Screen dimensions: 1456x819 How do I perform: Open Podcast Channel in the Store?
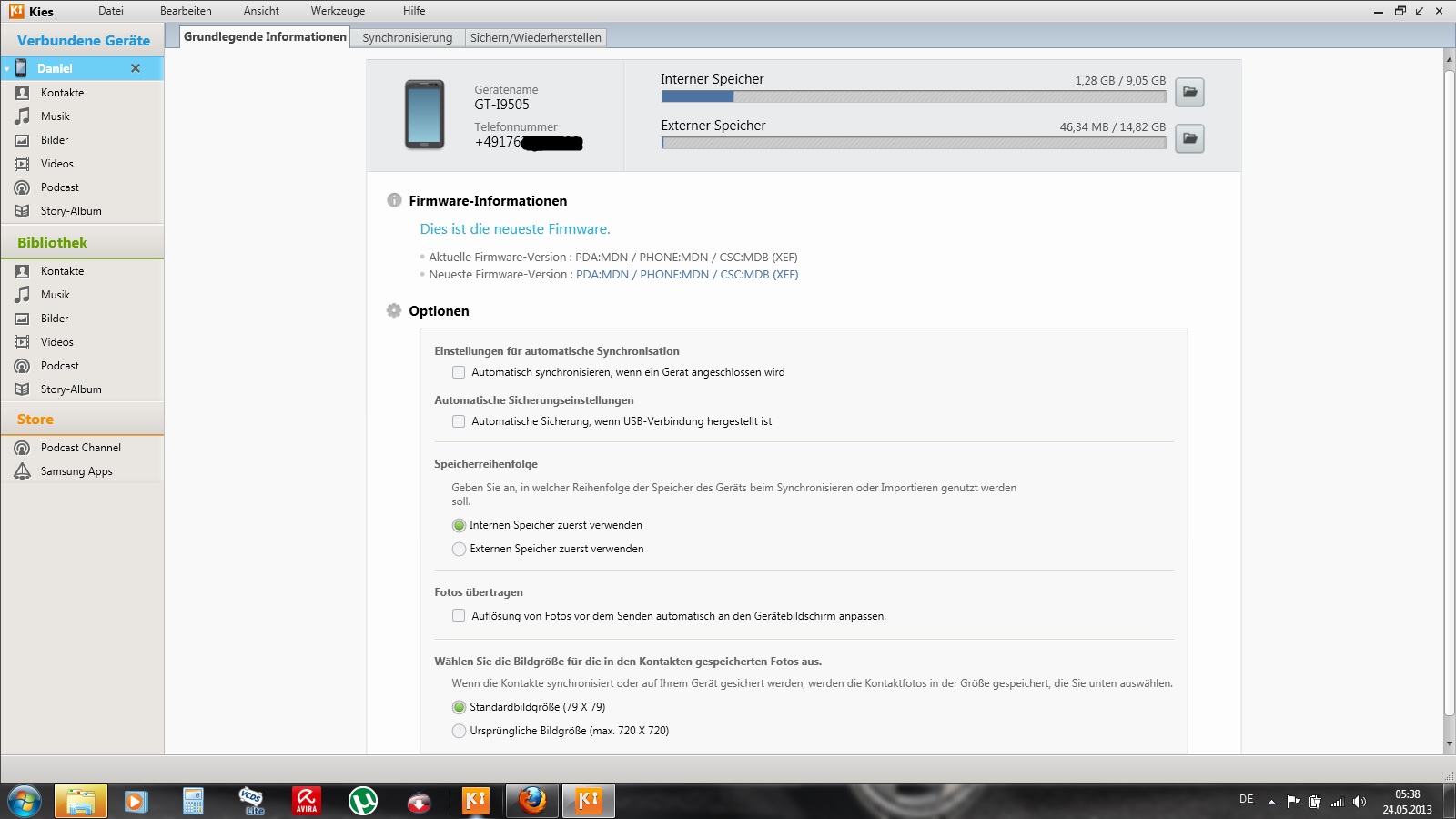80,448
